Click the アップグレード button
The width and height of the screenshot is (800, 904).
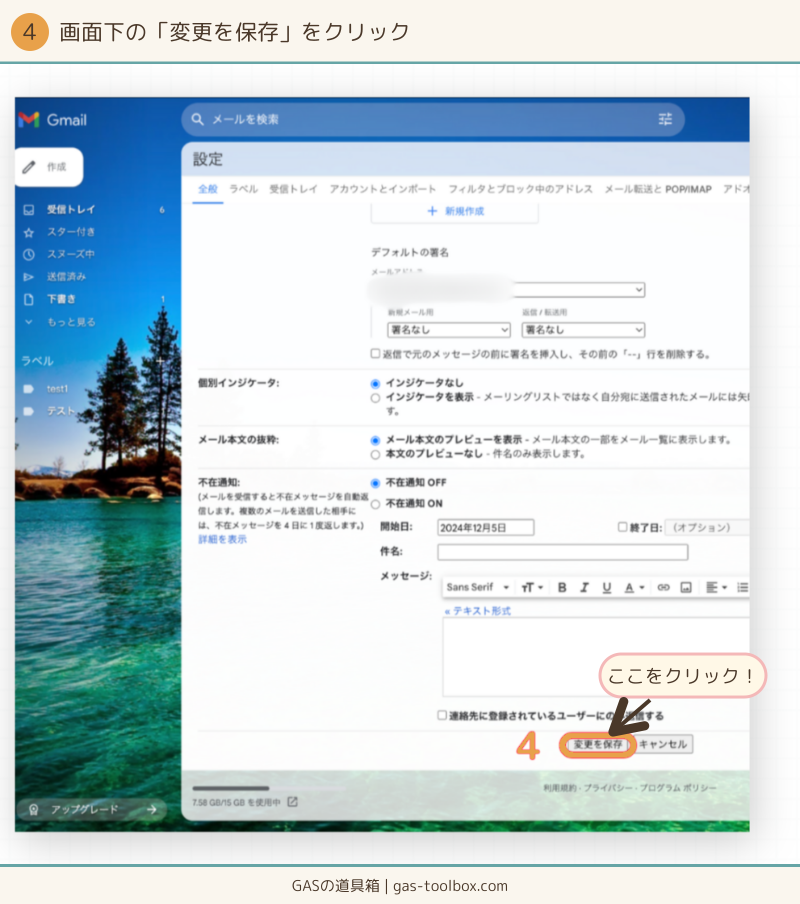pos(92,809)
